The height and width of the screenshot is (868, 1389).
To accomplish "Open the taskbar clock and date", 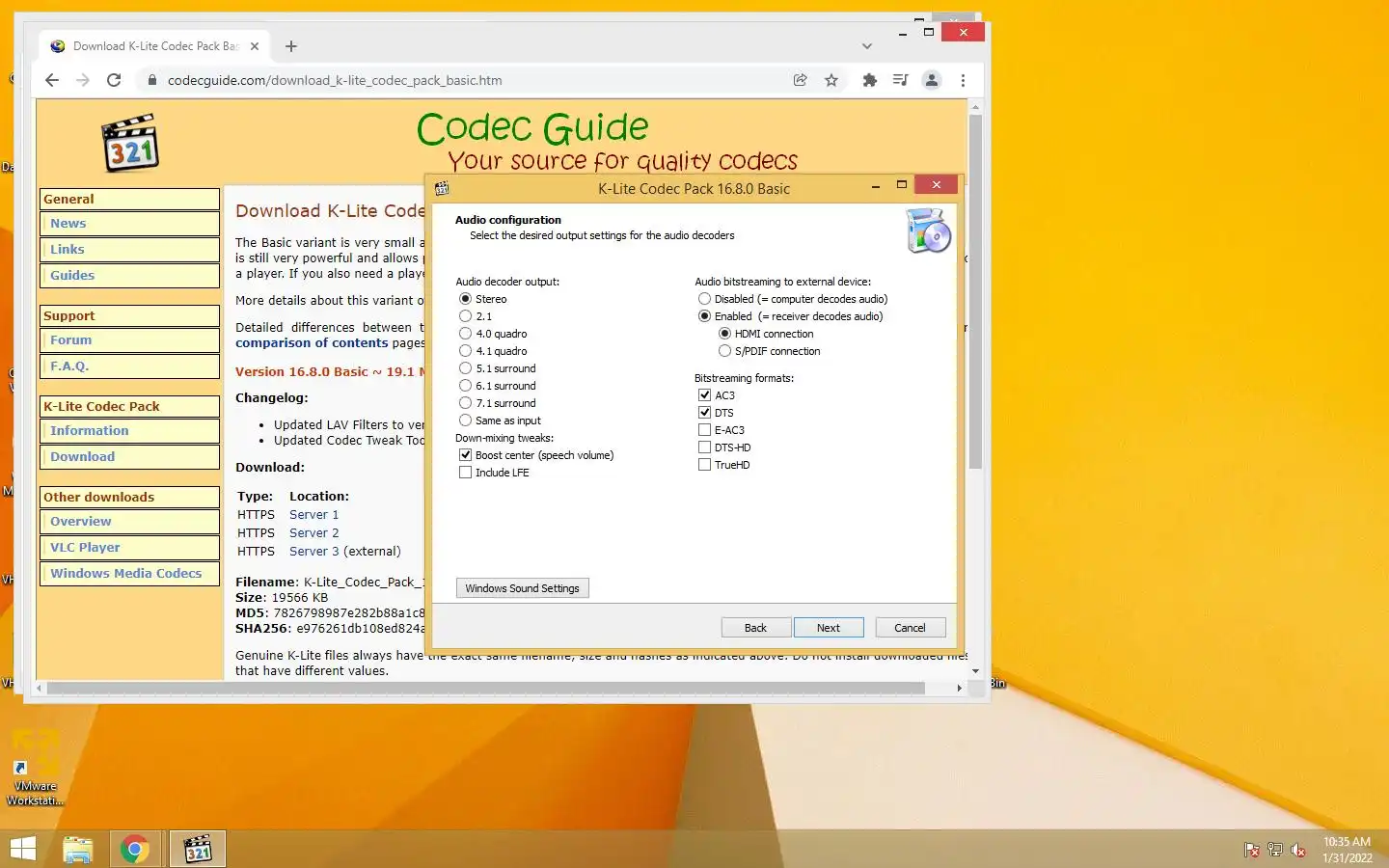I will (1348, 850).
